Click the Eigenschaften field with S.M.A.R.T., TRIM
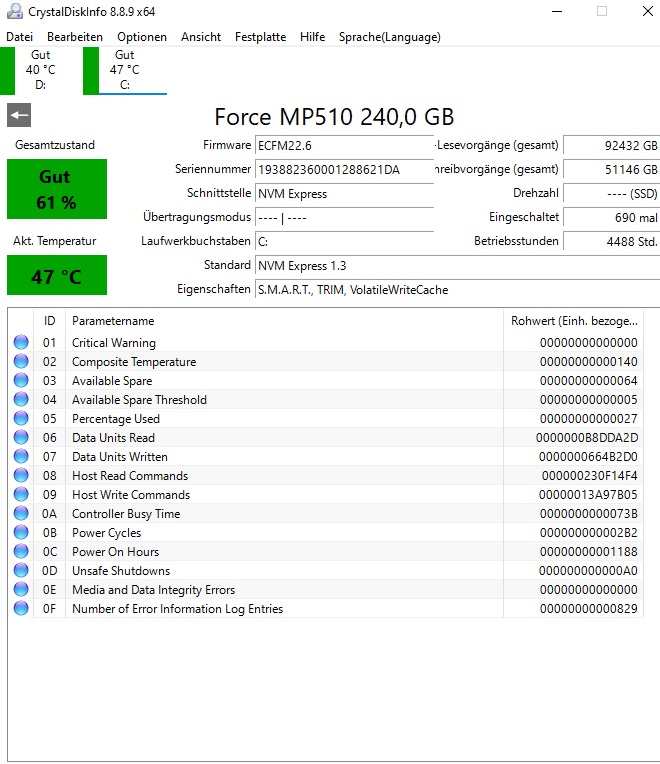The height and width of the screenshot is (764, 660). click(457, 290)
